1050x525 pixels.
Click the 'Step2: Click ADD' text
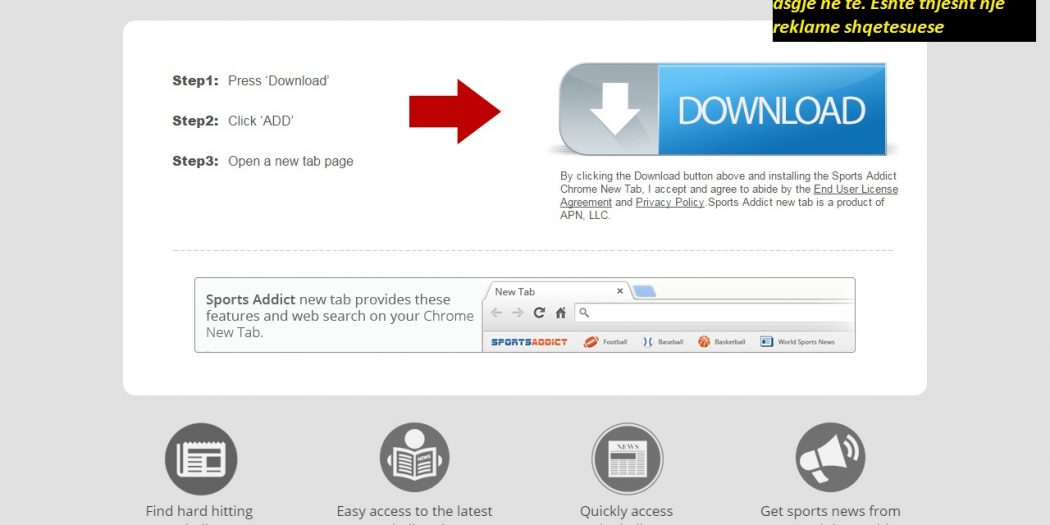(x=233, y=121)
